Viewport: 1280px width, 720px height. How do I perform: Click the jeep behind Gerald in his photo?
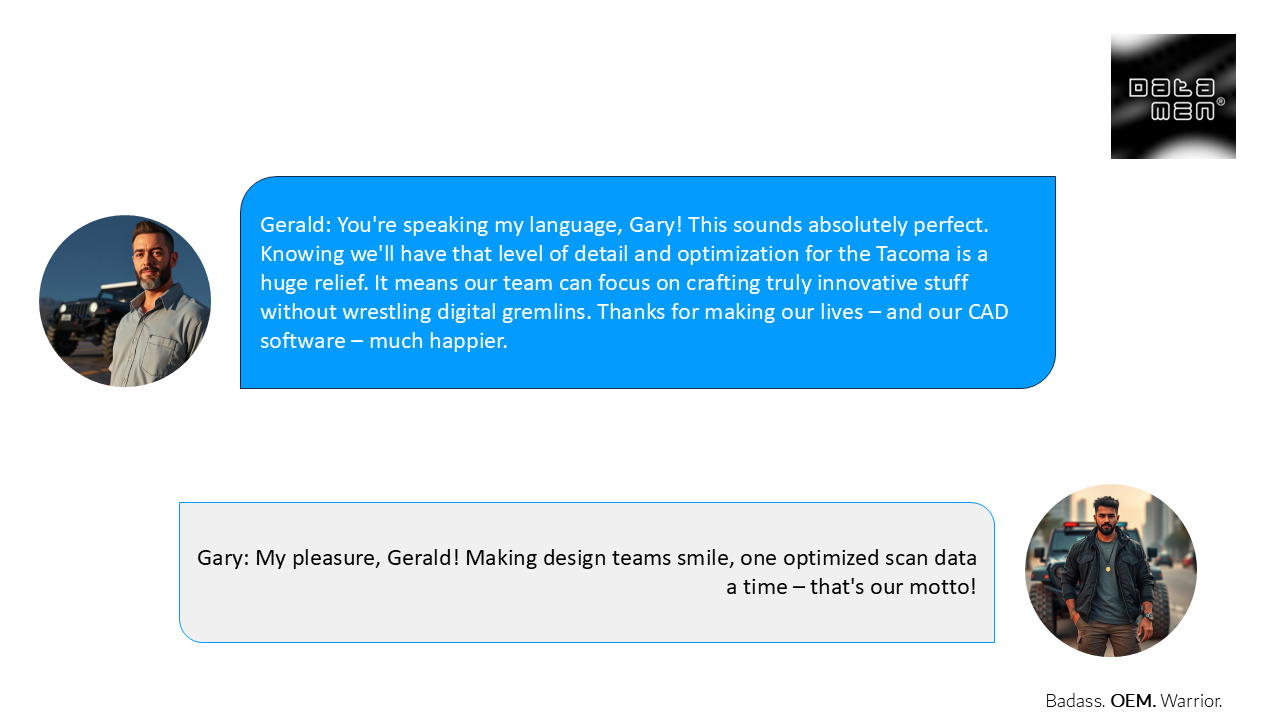click(x=80, y=303)
